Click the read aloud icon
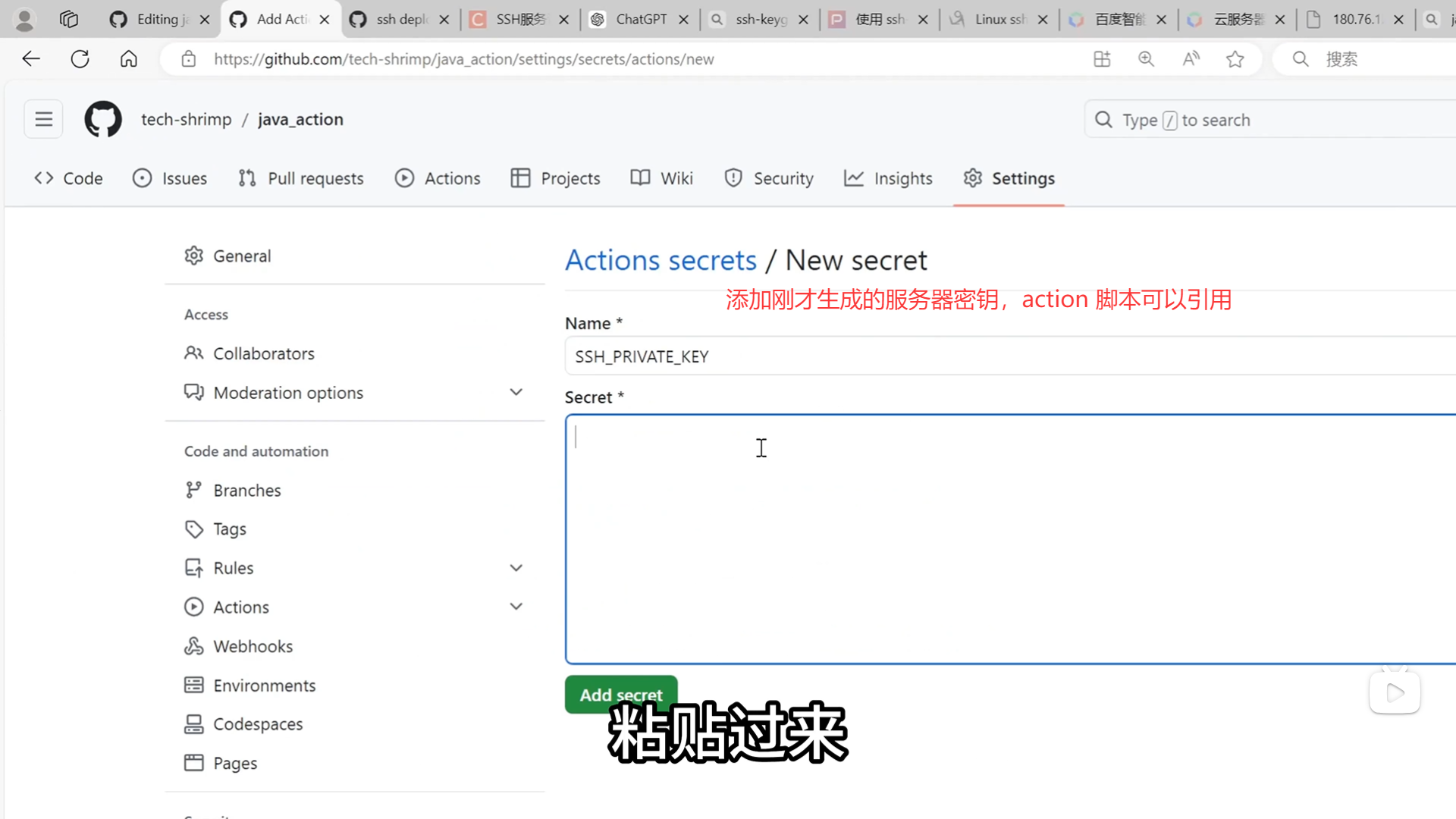 pos(1191,58)
